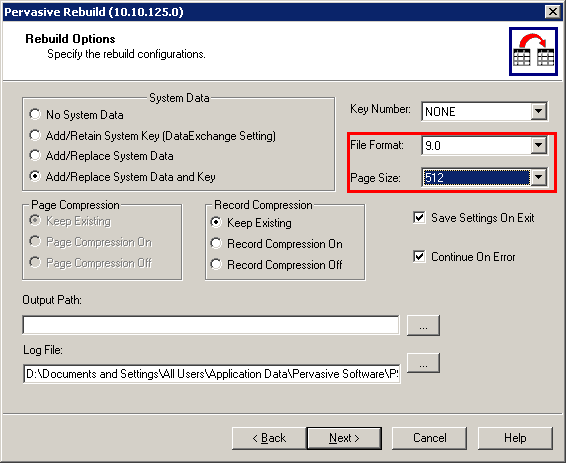This screenshot has height=463, width=566.
Task: Click the 'Specify the rebuild configurations.' text
Action: pyautogui.click(x=126, y=54)
